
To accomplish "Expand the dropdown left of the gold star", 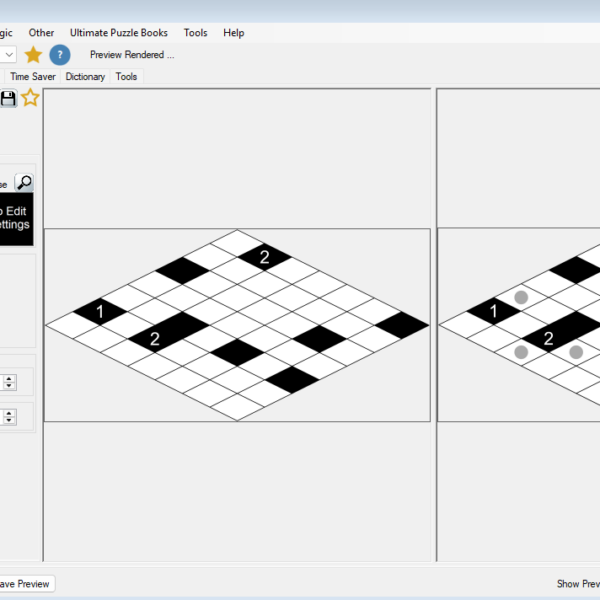I will [8, 55].
